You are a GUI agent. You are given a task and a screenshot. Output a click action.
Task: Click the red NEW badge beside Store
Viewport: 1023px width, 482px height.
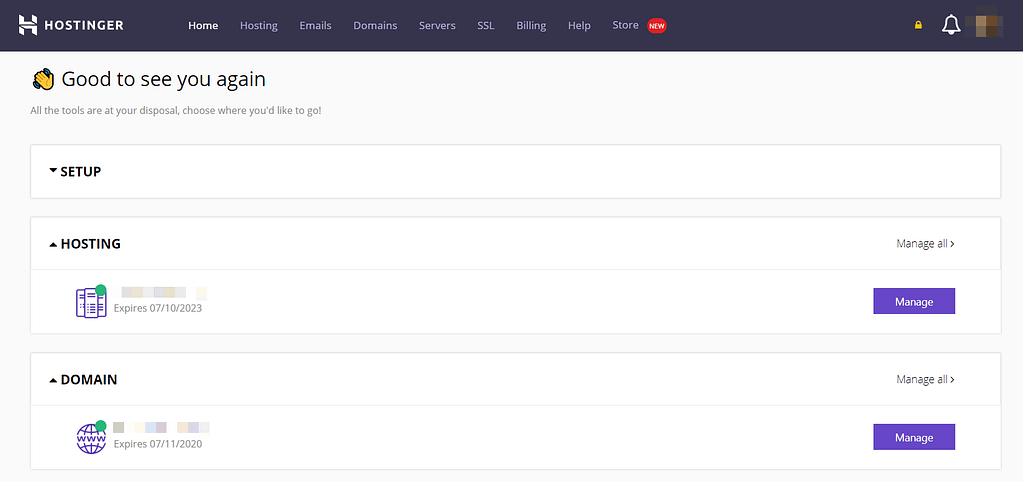click(x=657, y=26)
